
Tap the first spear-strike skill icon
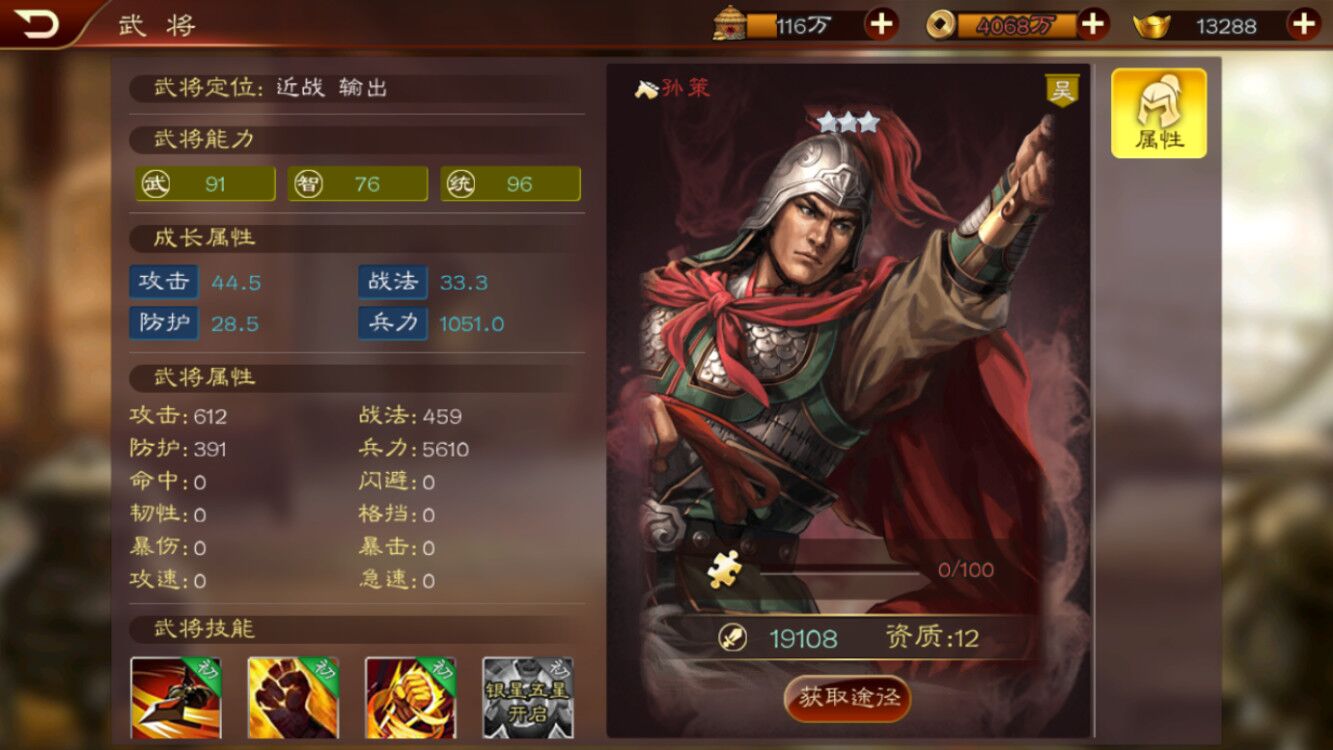176,697
